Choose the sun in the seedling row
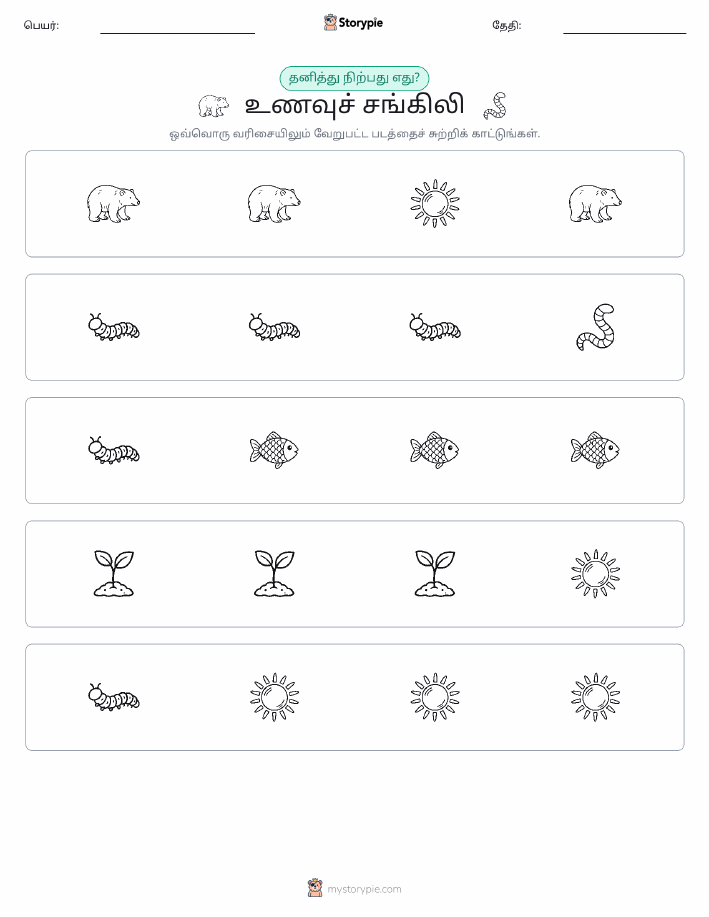709x917 pixels. coord(596,574)
